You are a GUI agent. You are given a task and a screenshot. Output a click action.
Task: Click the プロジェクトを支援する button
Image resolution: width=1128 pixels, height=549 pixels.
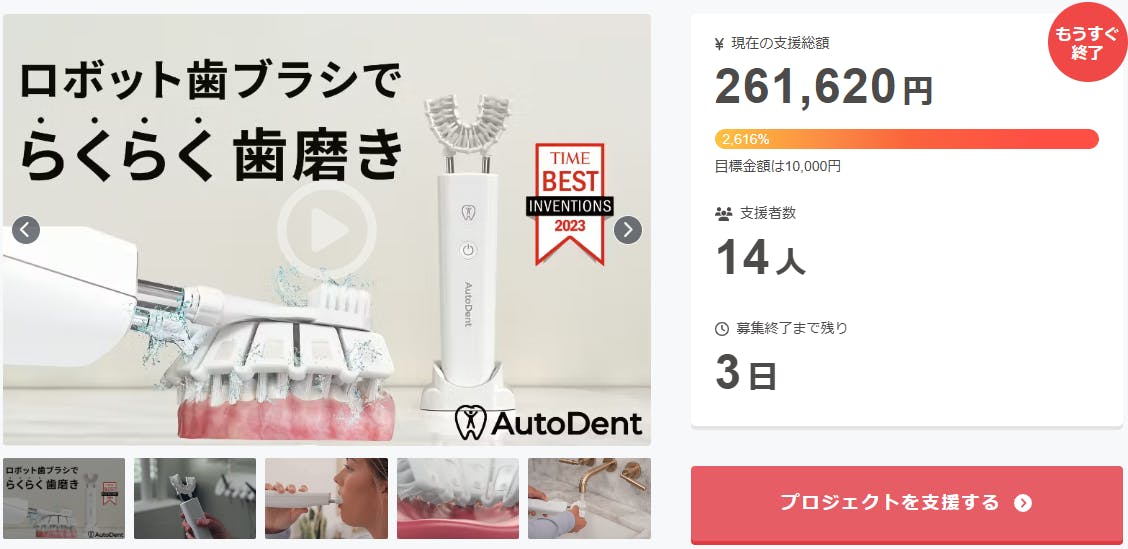(x=906, y=504)
